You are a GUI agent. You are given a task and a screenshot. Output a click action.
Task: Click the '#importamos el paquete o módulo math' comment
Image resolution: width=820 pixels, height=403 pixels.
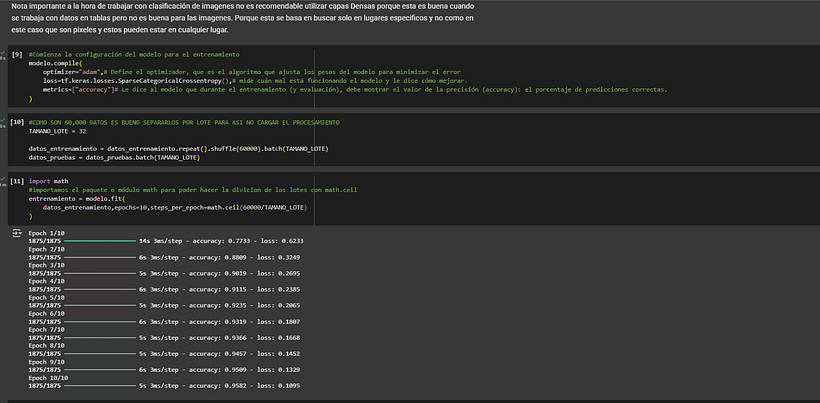[193, 190]
